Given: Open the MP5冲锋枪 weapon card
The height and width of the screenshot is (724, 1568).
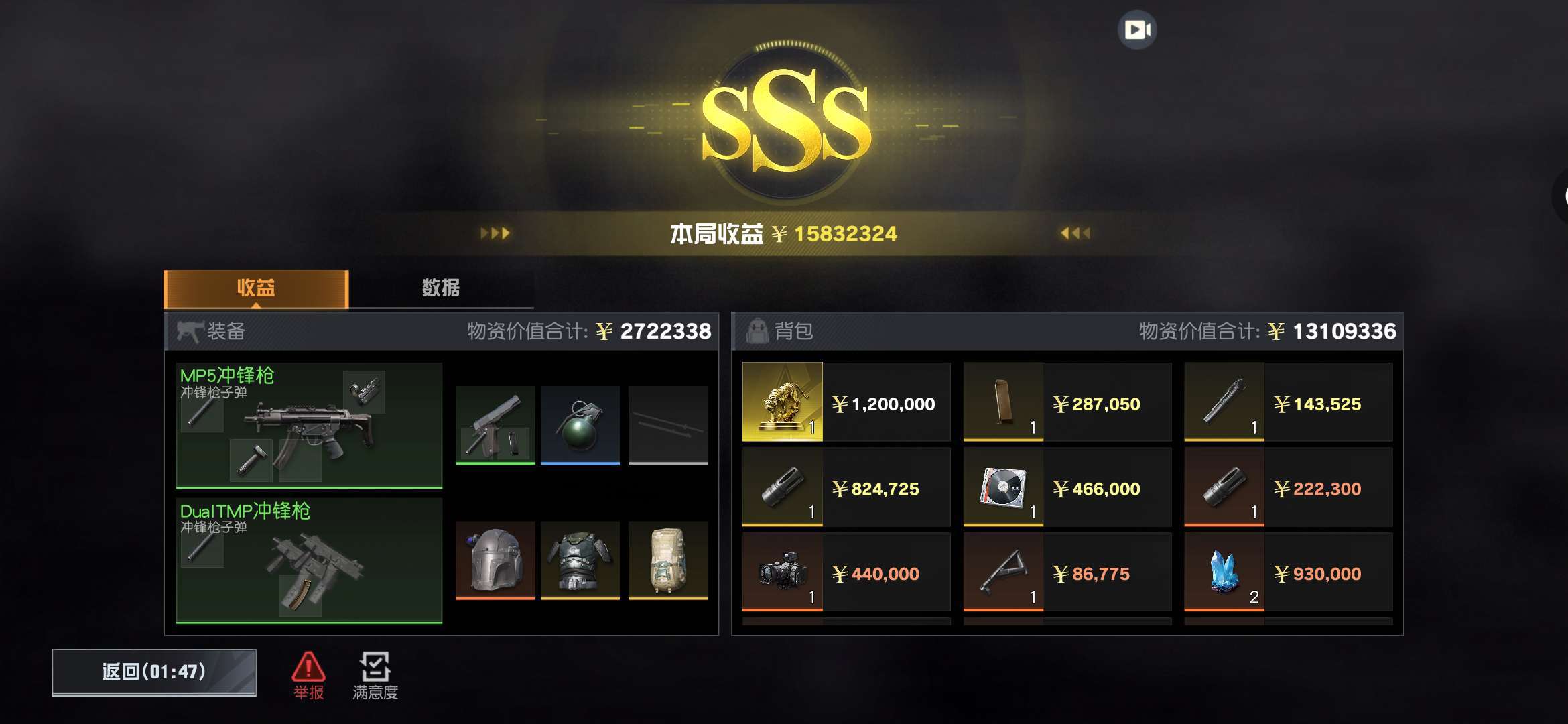Looking at the screenshot, I should pos(309,426).
